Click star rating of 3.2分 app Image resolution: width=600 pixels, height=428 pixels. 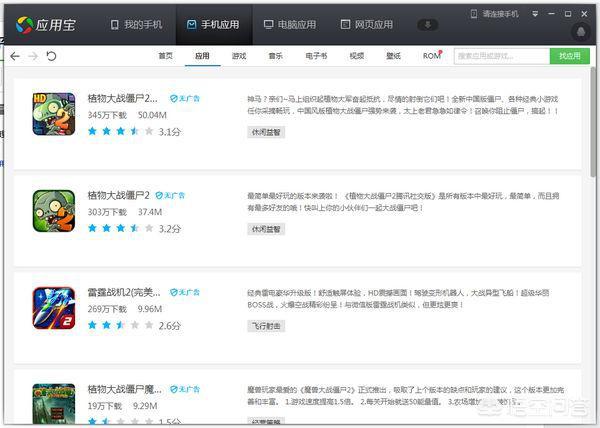click(121, 228)
